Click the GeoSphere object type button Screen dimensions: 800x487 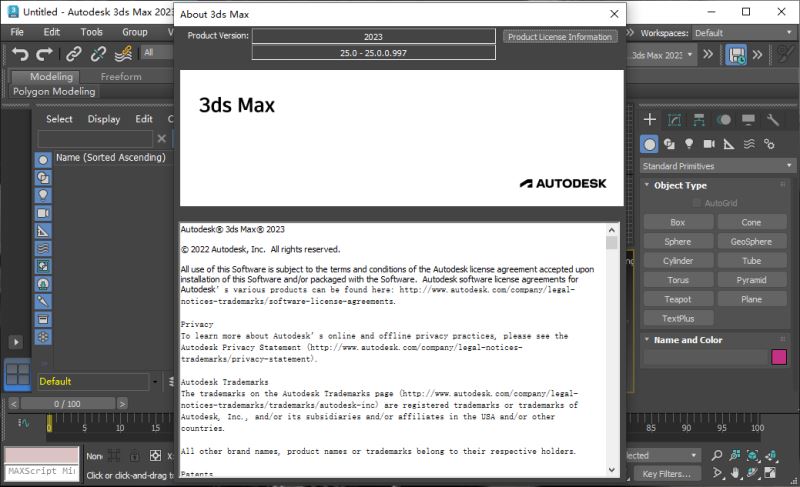pyautogui.click(x=752, y=242)
